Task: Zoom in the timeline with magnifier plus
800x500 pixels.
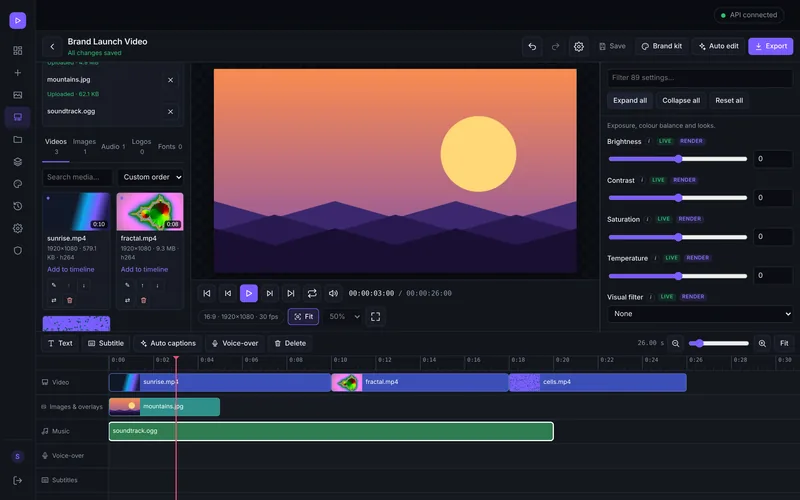Action: [x=762, y=343]
